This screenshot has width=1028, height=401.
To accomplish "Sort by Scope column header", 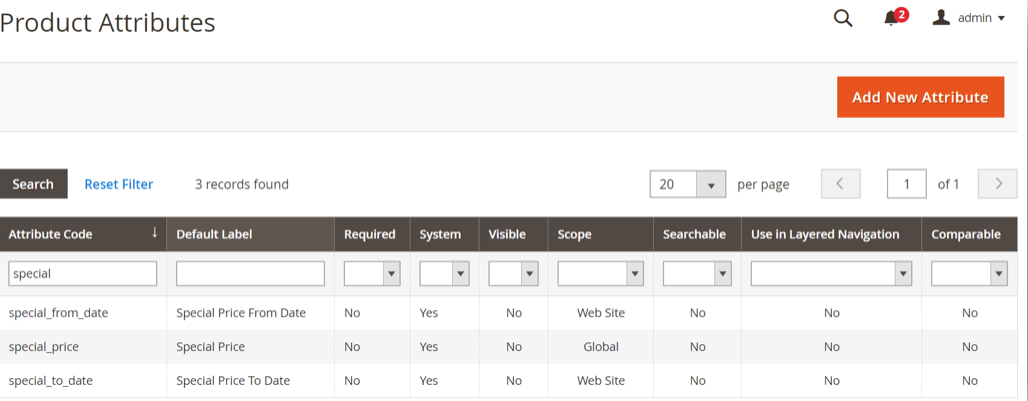I will 601,234.
